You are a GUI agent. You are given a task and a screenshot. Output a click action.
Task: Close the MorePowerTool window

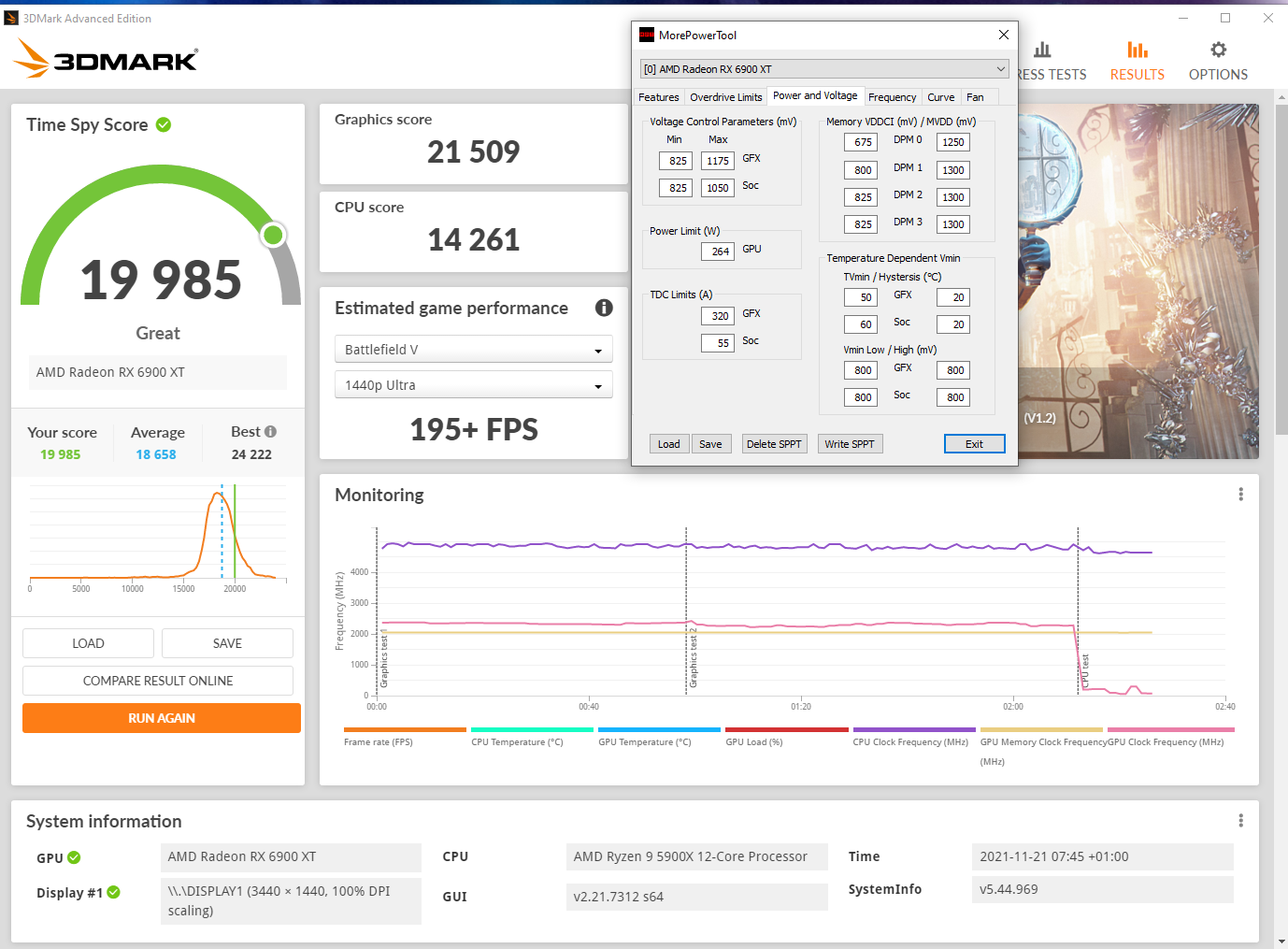tap(1003, 35)
